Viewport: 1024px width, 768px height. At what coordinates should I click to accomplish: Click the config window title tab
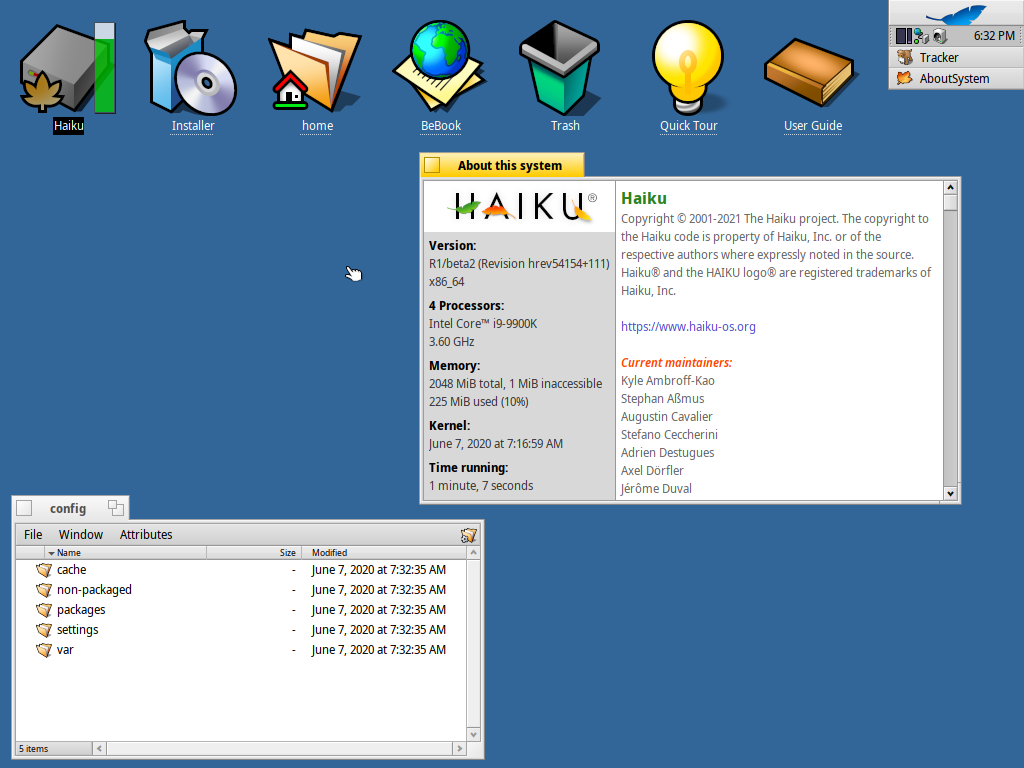click(x=68, y=508)
